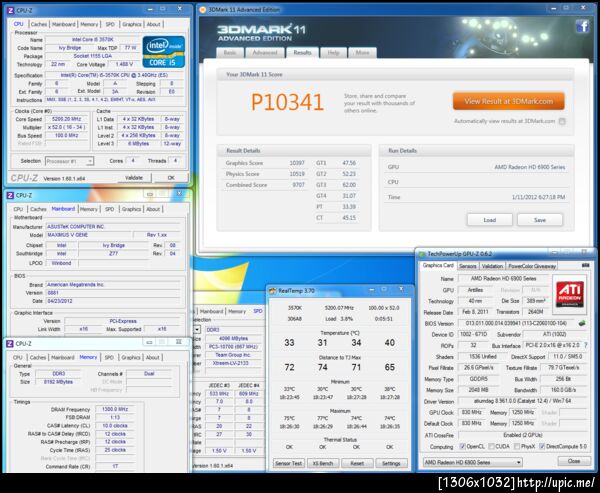Image resolution: width=600 pixels, height=493 pixels.
Task: Click the 3DMark 11 title bar icon
Action: coord(203,10)
